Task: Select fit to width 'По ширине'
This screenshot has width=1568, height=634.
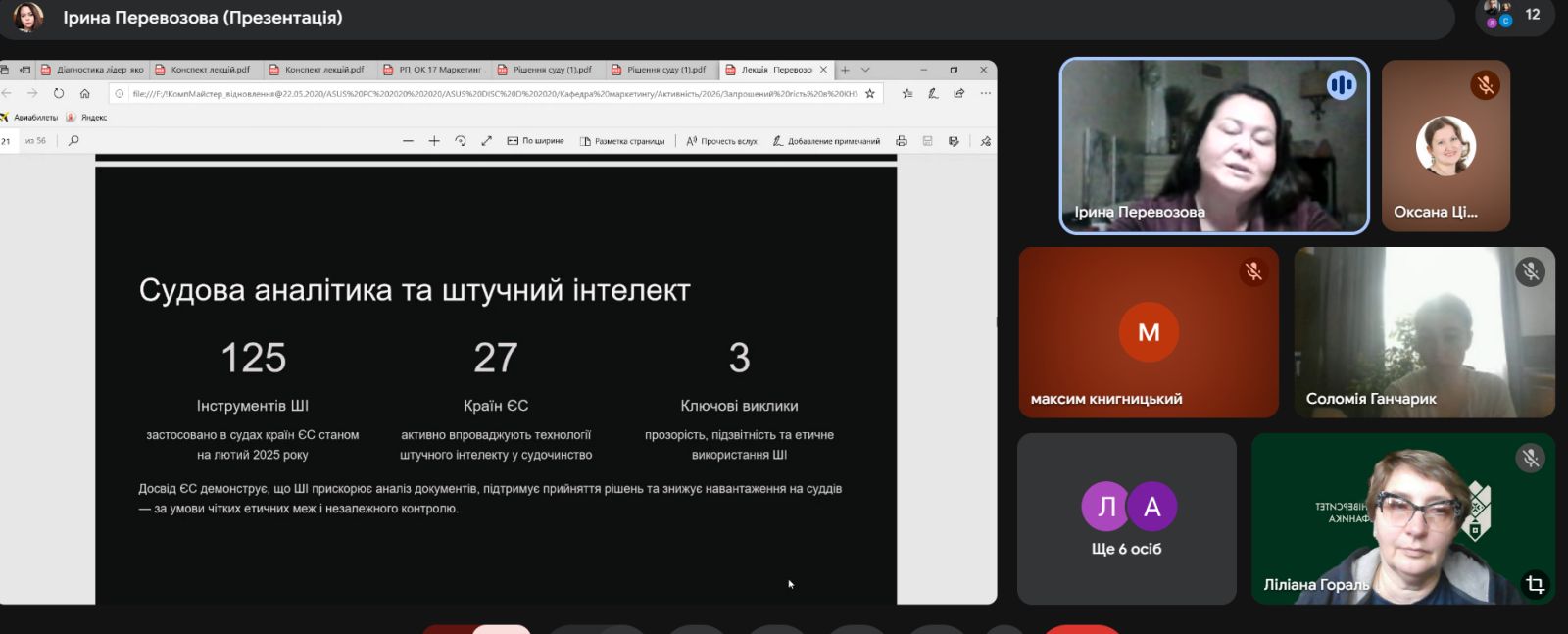Action: point(535,141)
